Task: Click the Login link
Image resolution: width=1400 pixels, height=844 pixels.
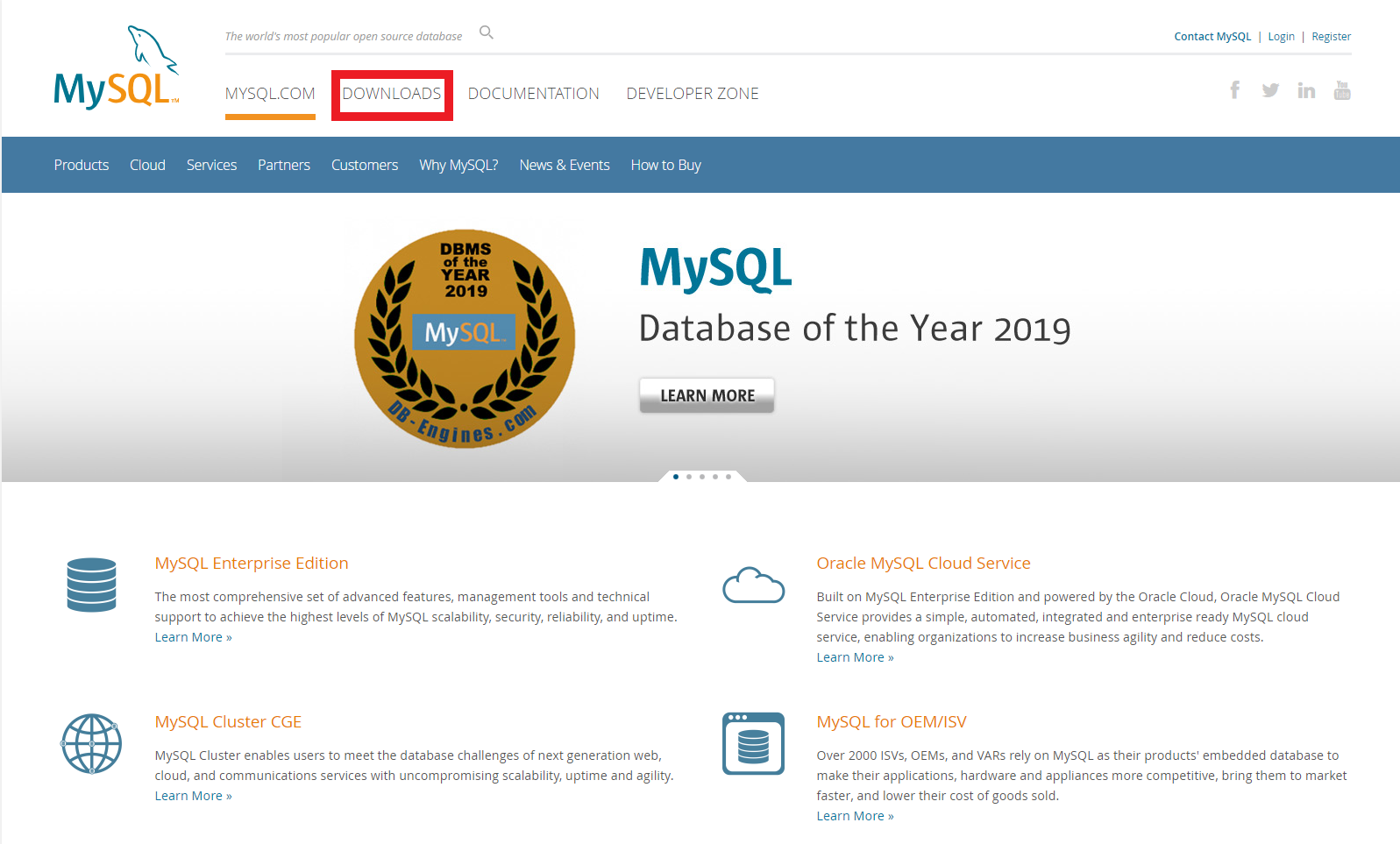Action: (1281, 37)
